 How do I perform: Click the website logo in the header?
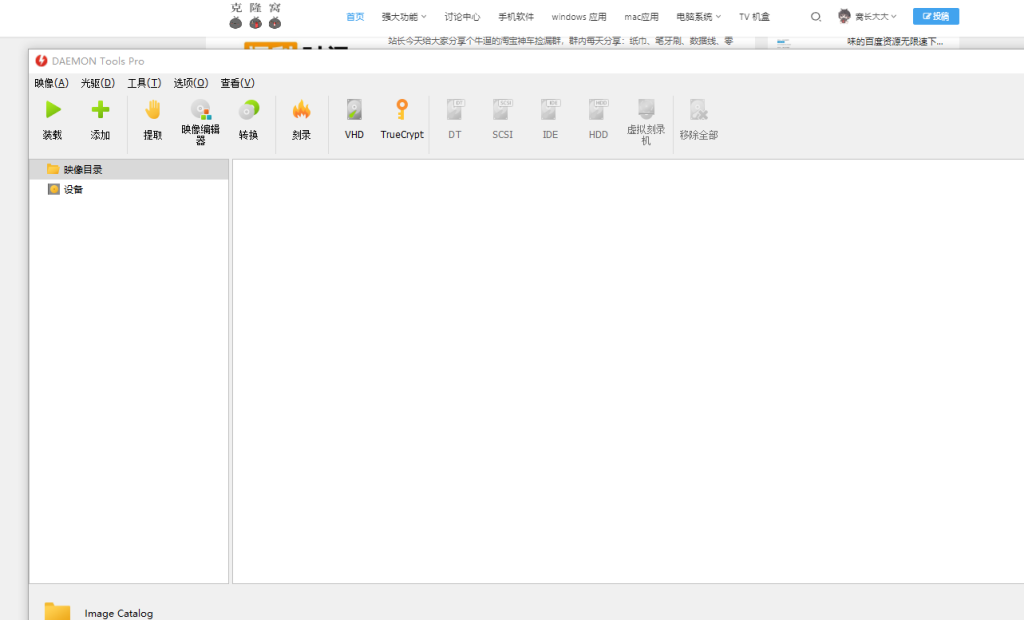point(255,16)
